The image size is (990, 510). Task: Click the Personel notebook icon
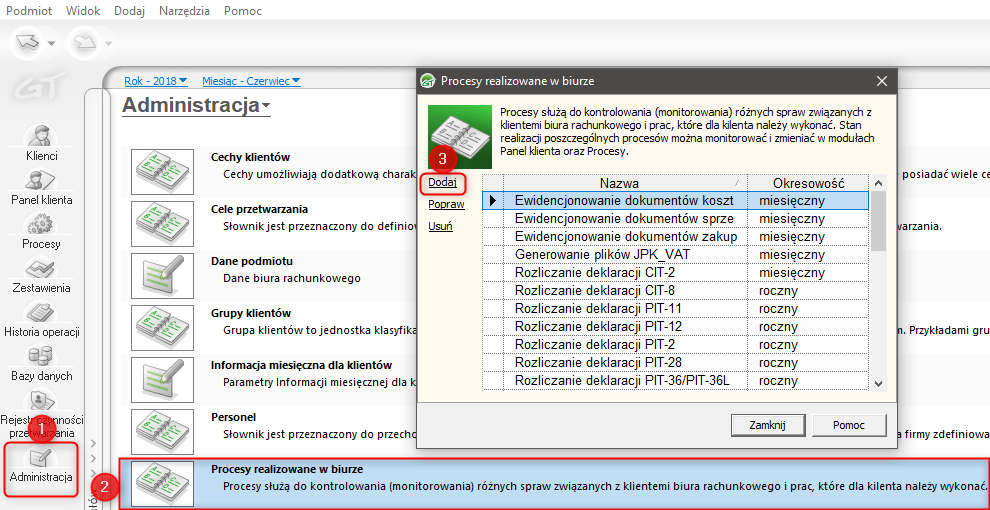click(162, 432)
